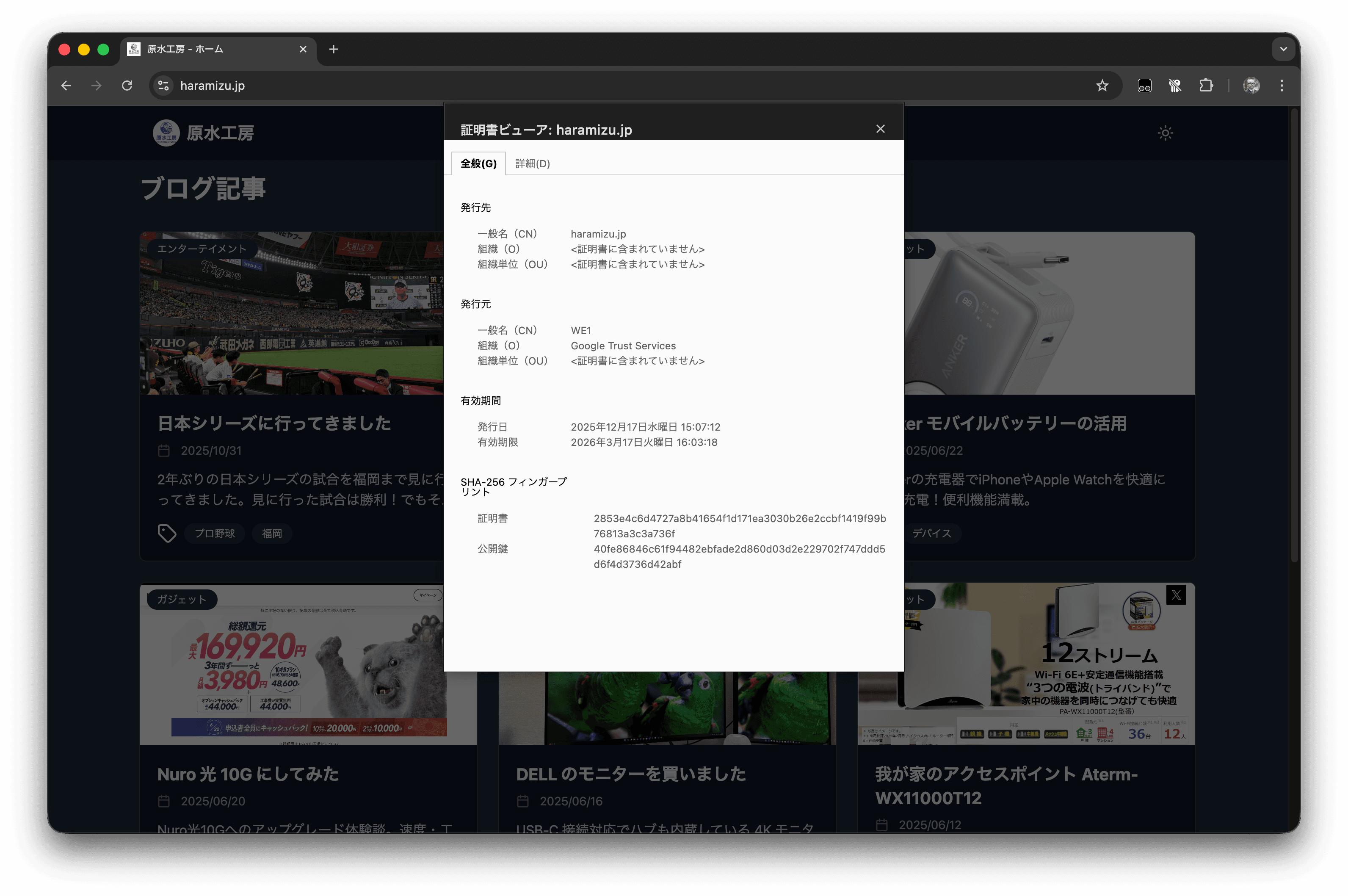Open the Nuro 光 10G article thumbnail
The height and width of the screenshot is (896, 1348).
click(x=291, y=664)
